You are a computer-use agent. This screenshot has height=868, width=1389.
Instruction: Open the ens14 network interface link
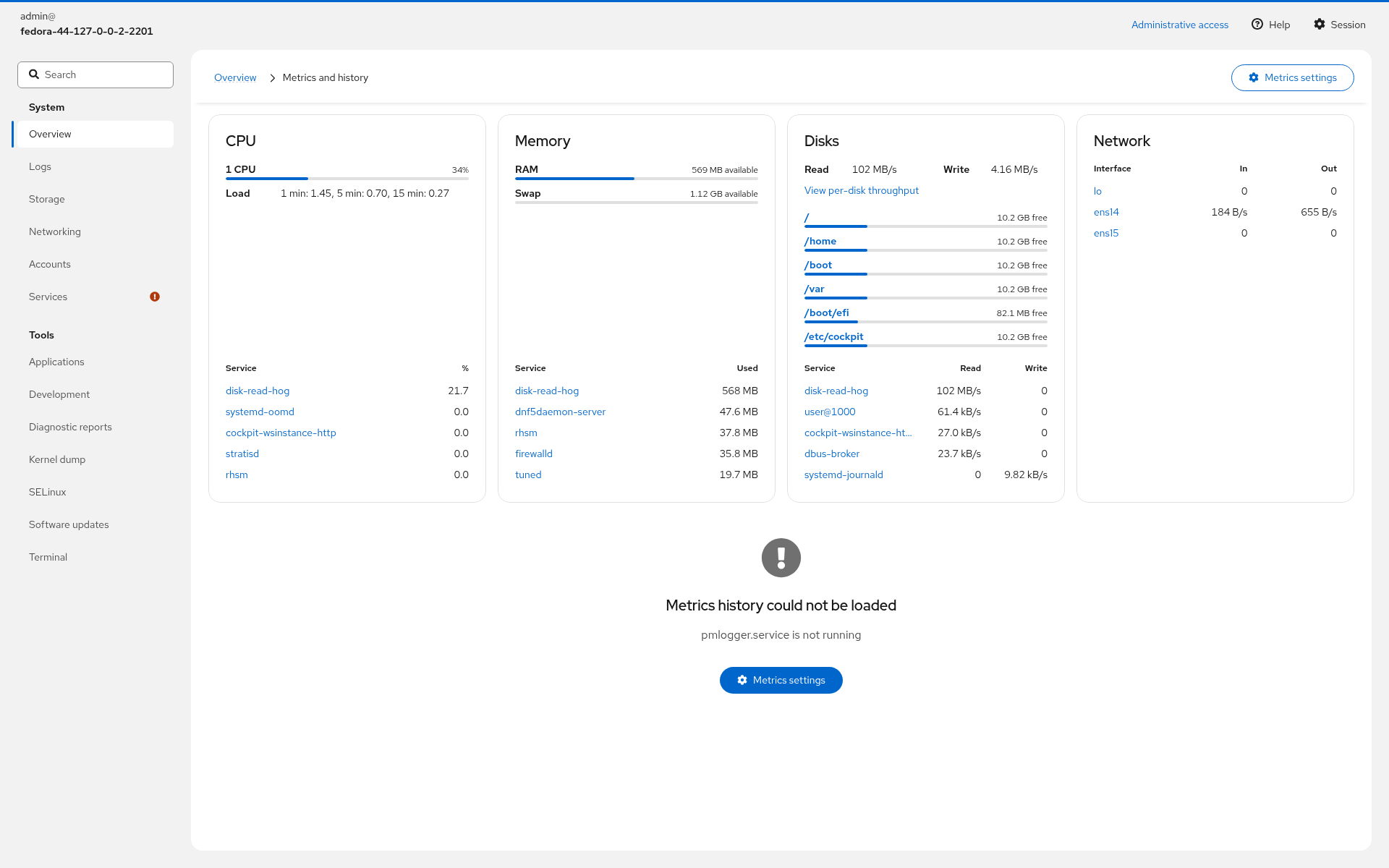(1106, 212)
